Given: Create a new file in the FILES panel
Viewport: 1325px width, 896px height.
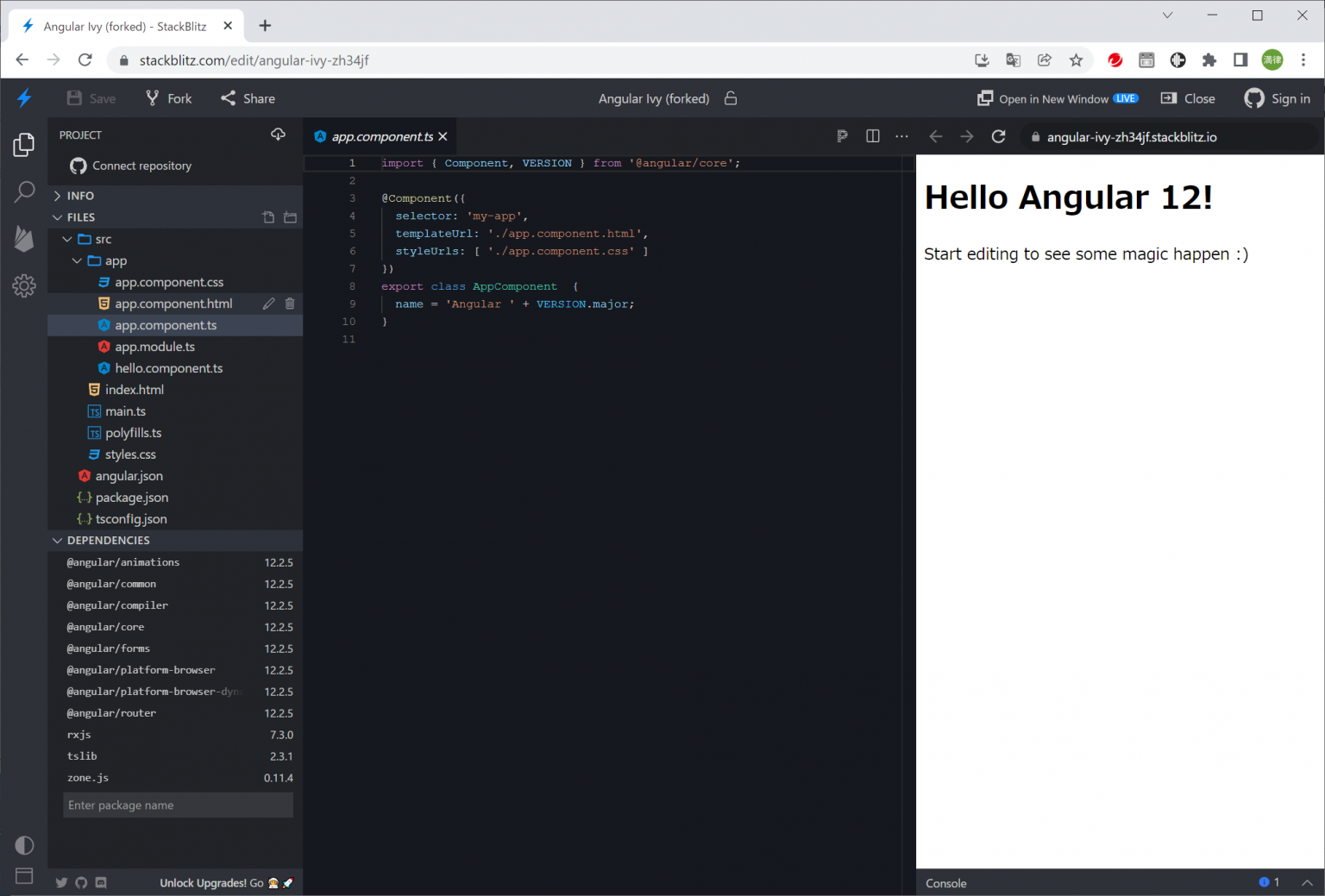Looking at the screenshot, I should click(x=268, y=216).
